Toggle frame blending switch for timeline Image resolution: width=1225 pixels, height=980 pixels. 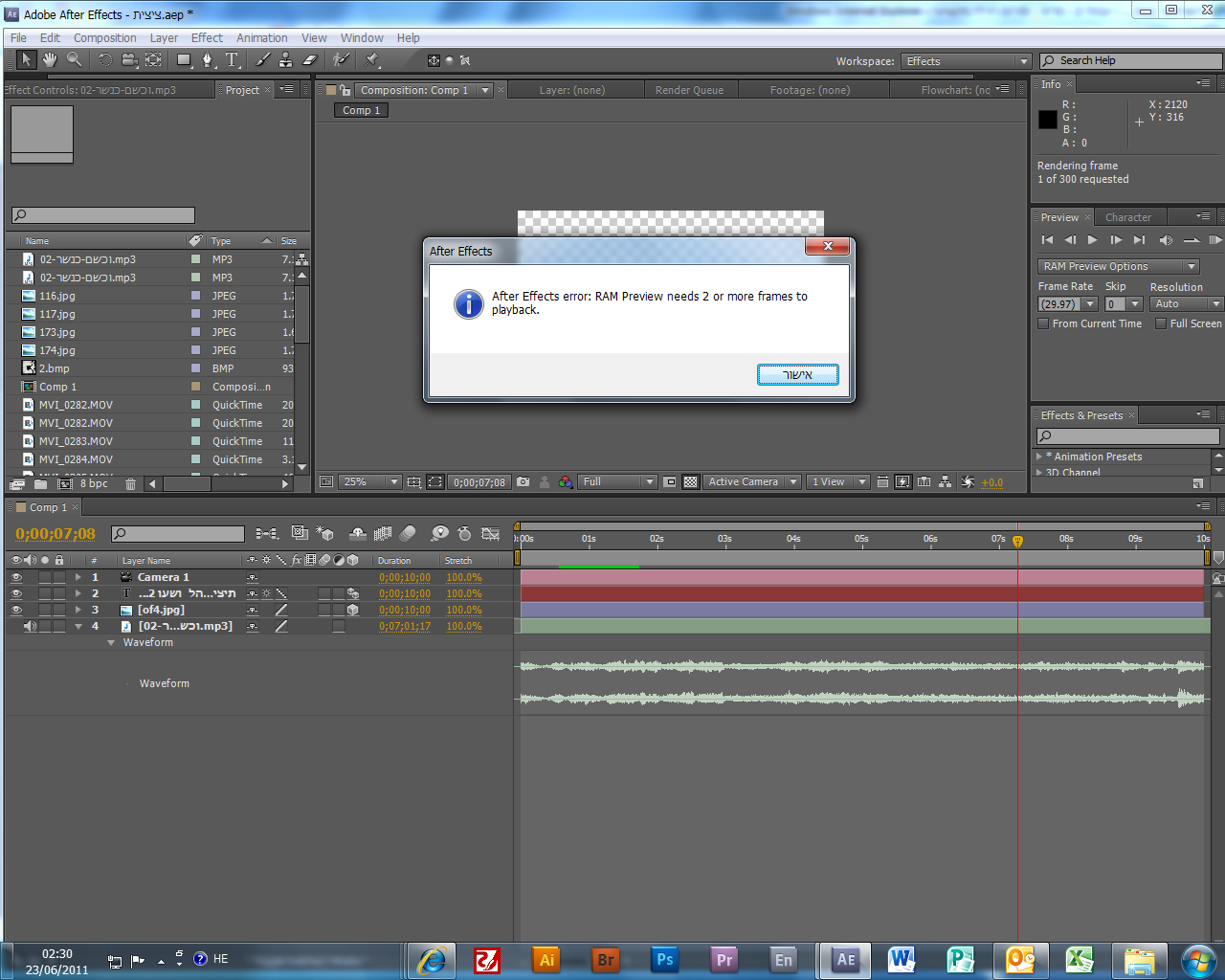383,534
